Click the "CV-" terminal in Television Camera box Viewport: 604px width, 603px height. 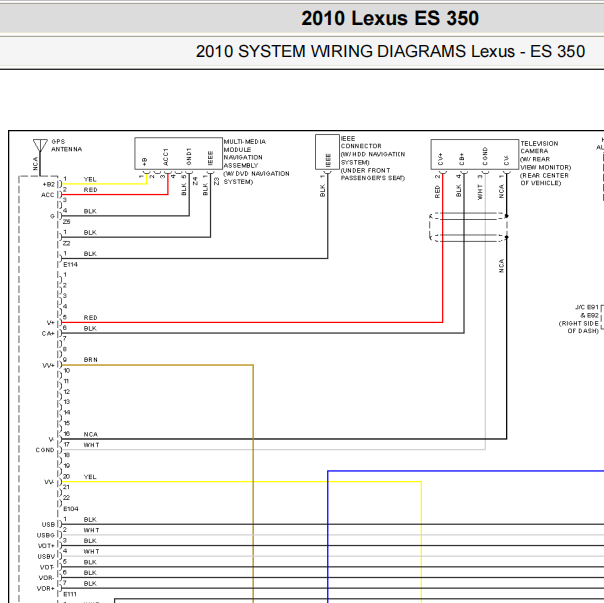506,160
